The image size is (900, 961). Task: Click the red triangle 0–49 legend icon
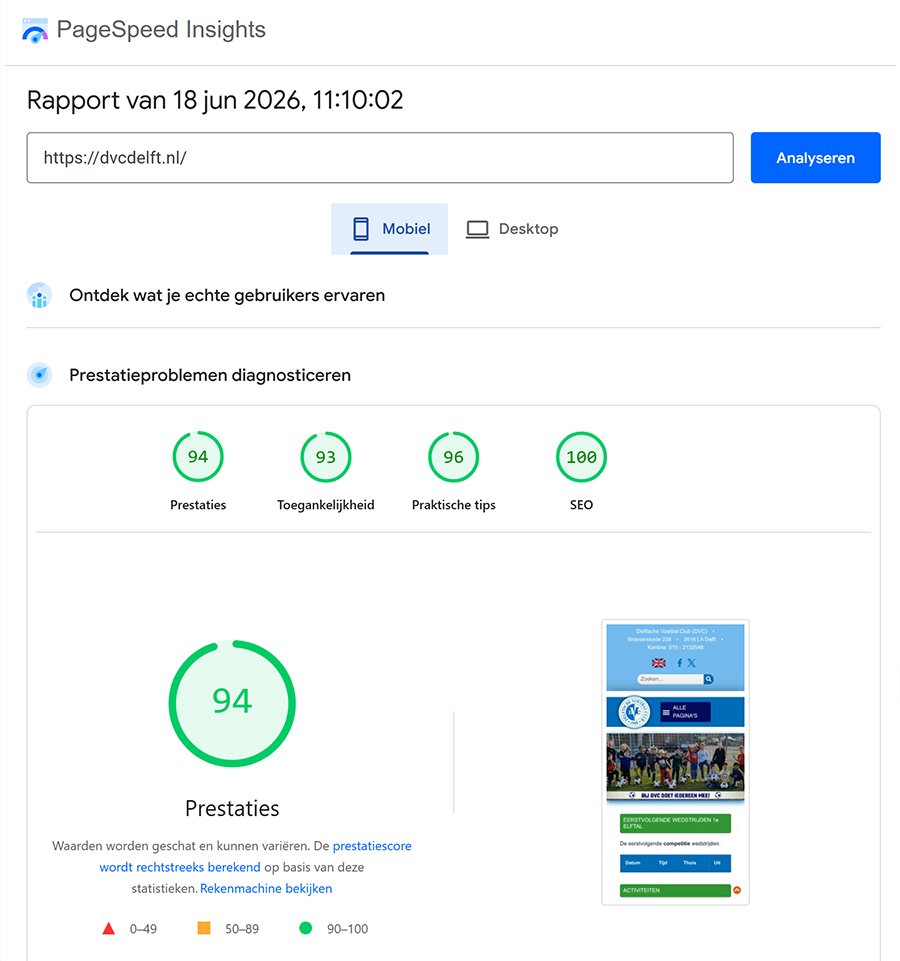tap(109, 928)
